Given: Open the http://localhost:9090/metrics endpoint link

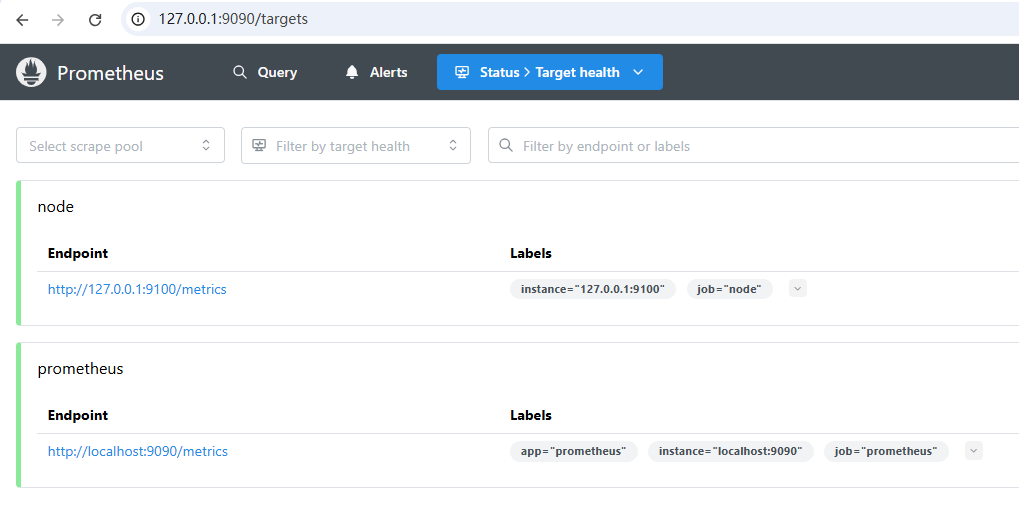Looking at the screenshot, I should tap(138, 451).
